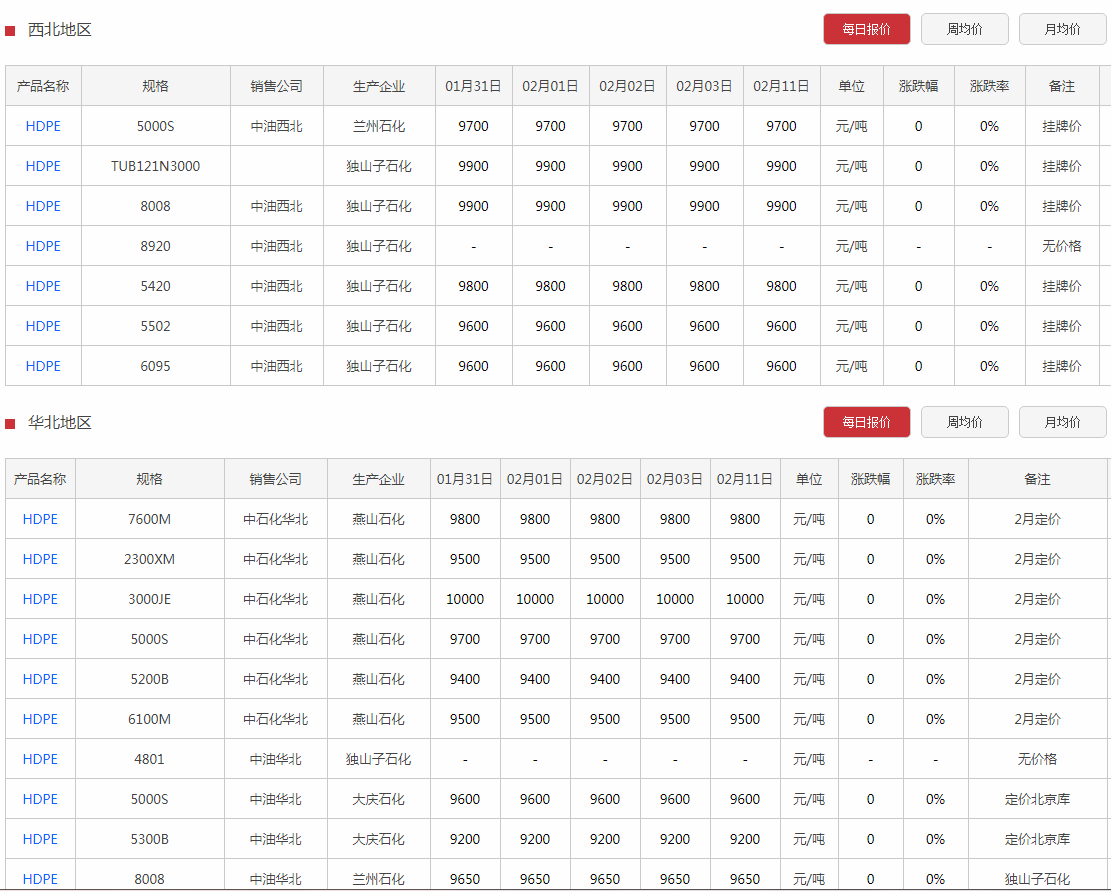Select 9400 under 02月01日 in 5200B row
Image resolution: width=1111 pixels, height=891 pixels.
[535, 679]
